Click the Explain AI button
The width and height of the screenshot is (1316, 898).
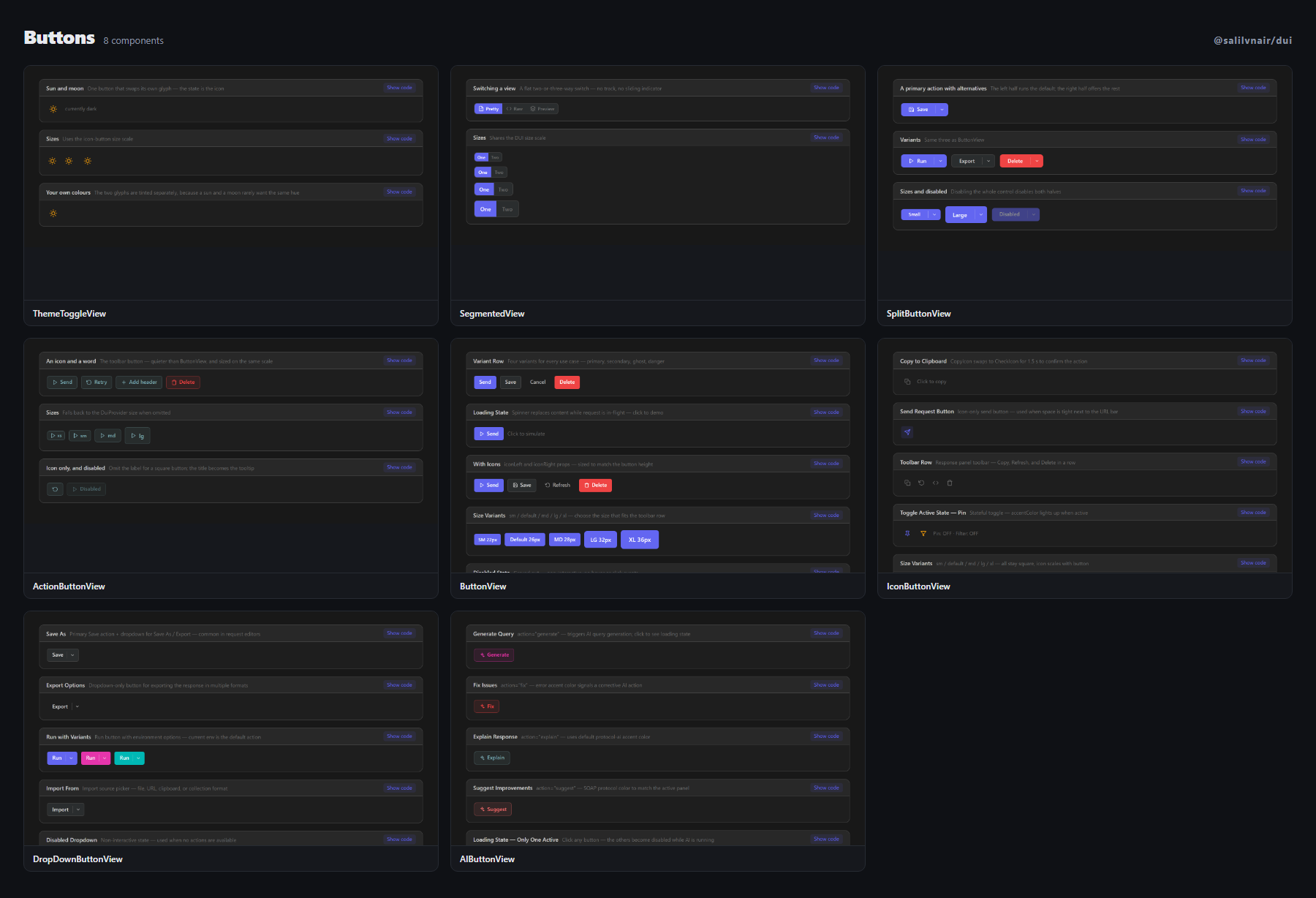coord(492,758)
